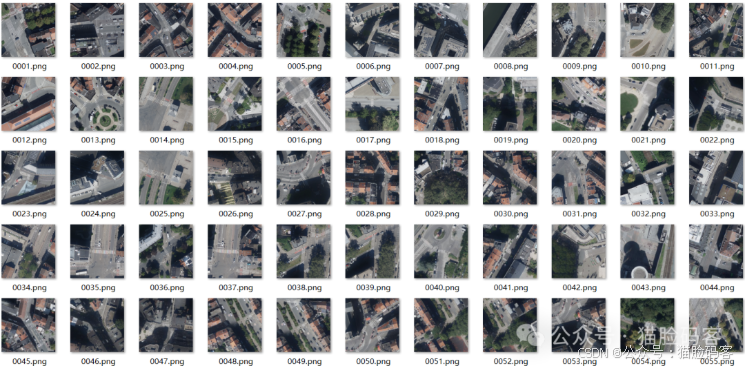
Task: Click the file name 0041.png
Action: (x=510, y=288)
